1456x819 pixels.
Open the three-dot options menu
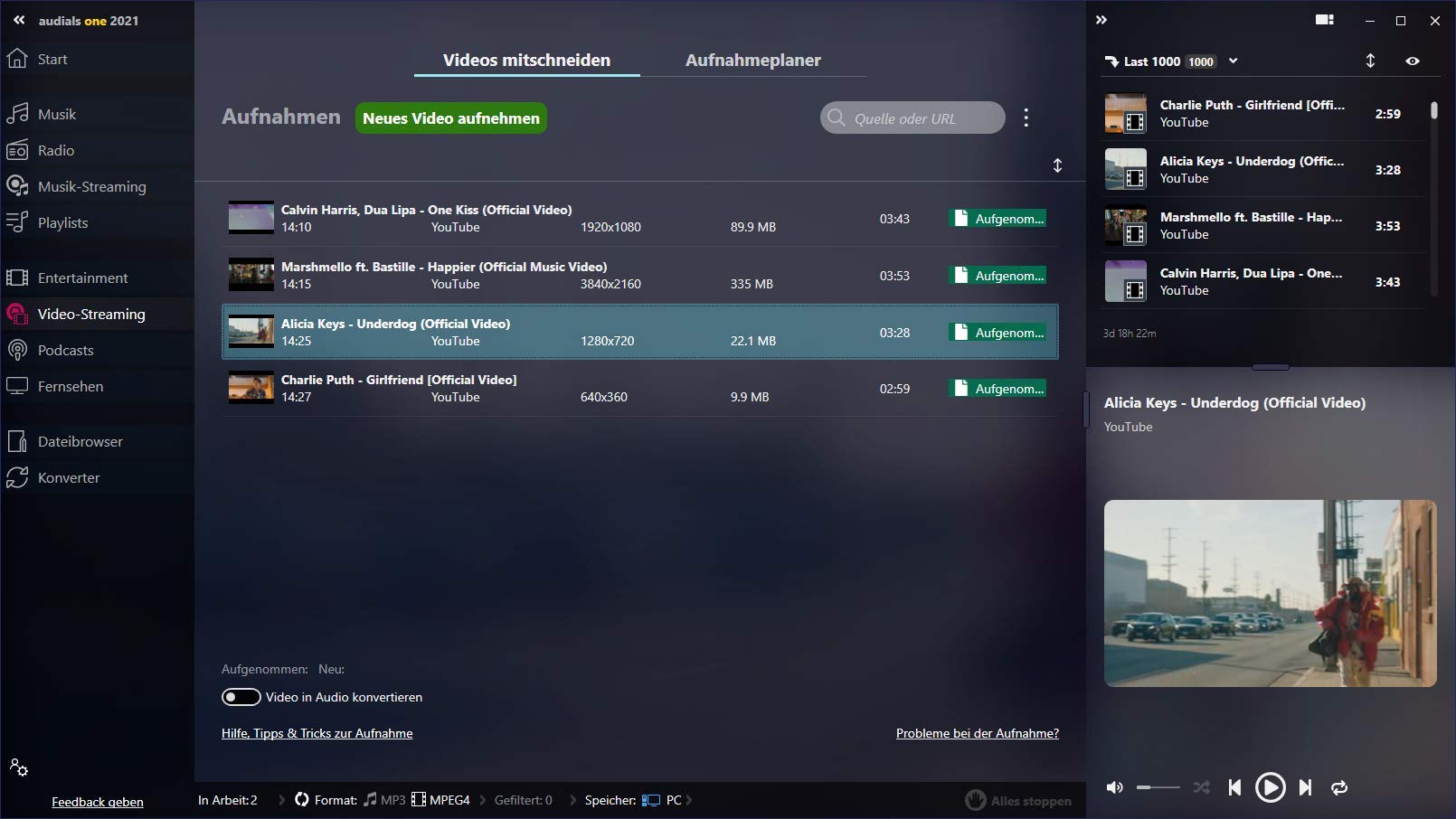click(1026, 118)
